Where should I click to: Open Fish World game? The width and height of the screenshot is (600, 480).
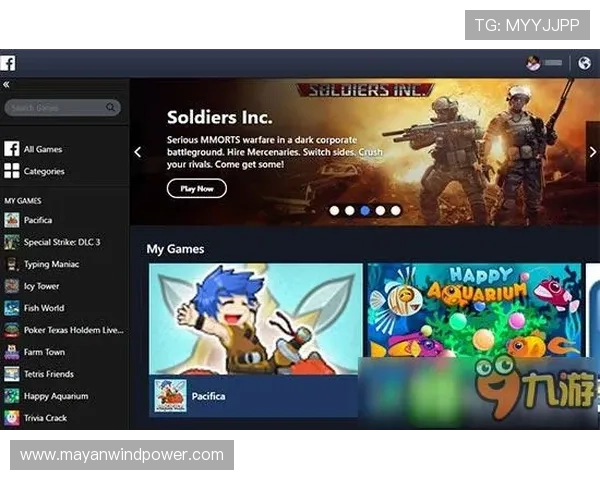[44, 308]
